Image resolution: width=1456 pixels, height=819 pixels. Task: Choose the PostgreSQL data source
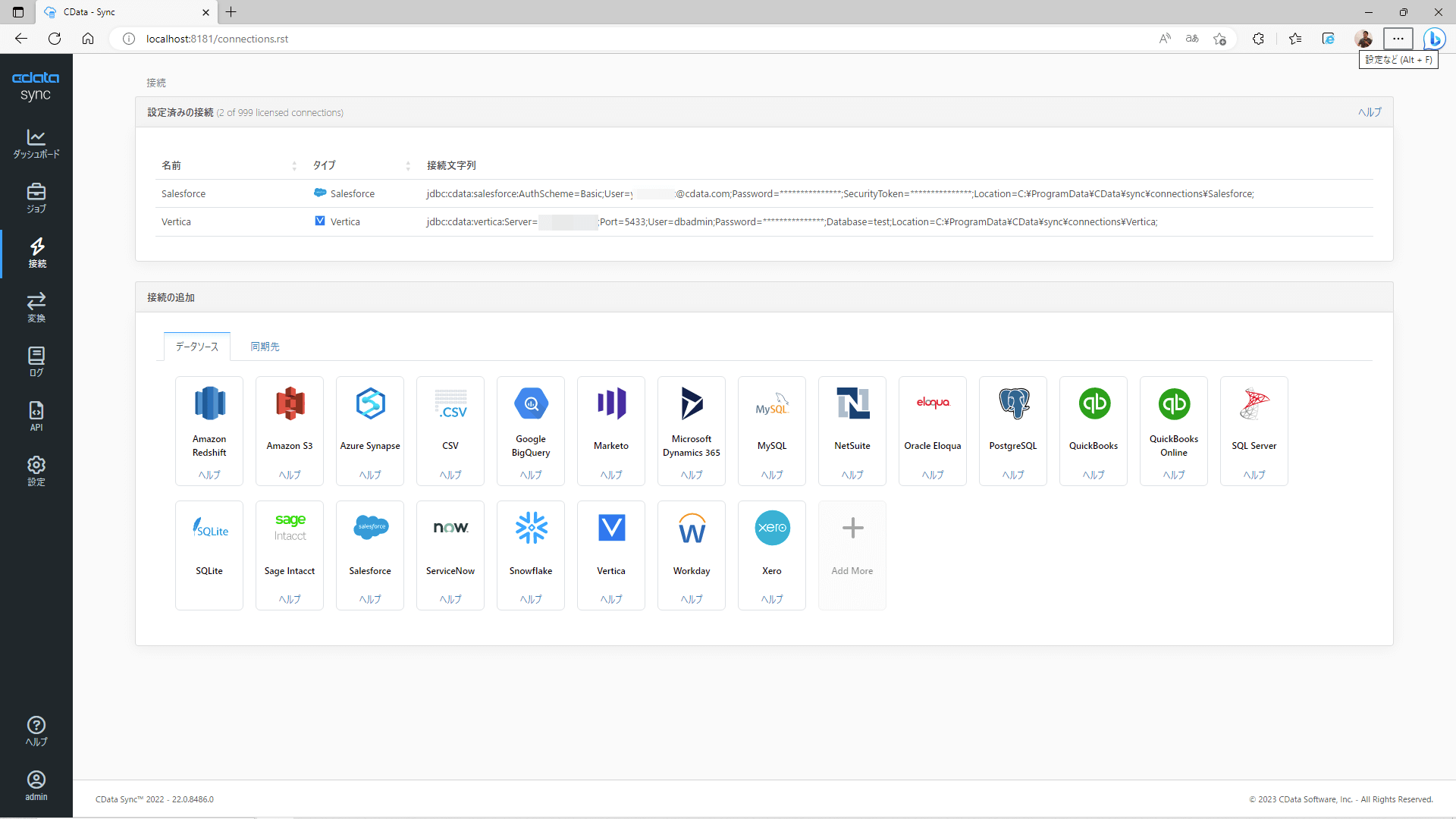point(1013,404)
